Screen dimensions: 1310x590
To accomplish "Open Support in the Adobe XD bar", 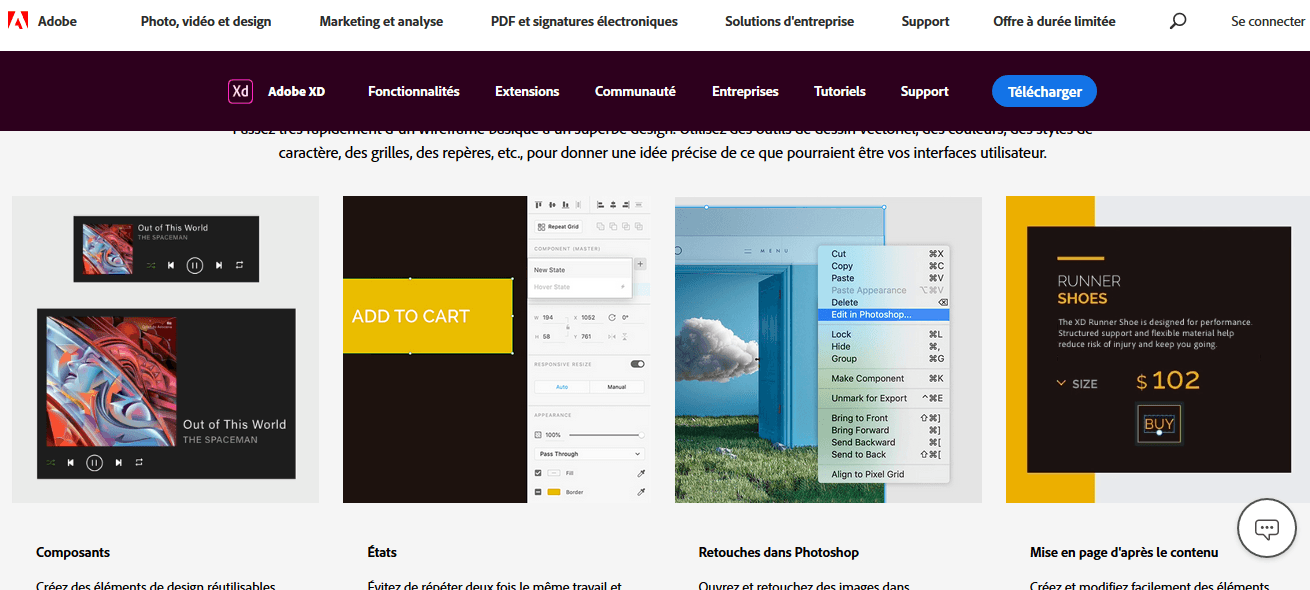I will tap(924, 91).
